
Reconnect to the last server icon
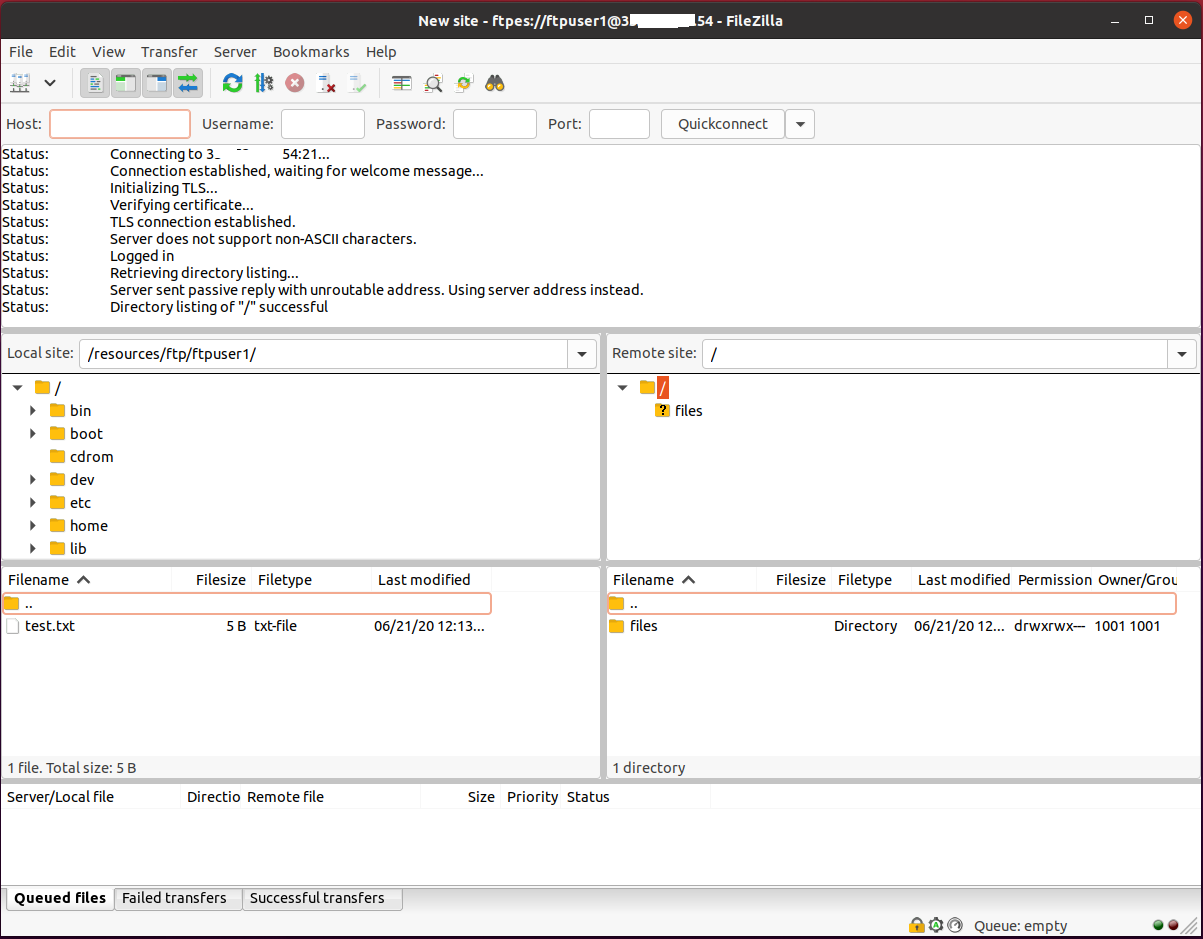pyautogui.click(x=357, y=83)
